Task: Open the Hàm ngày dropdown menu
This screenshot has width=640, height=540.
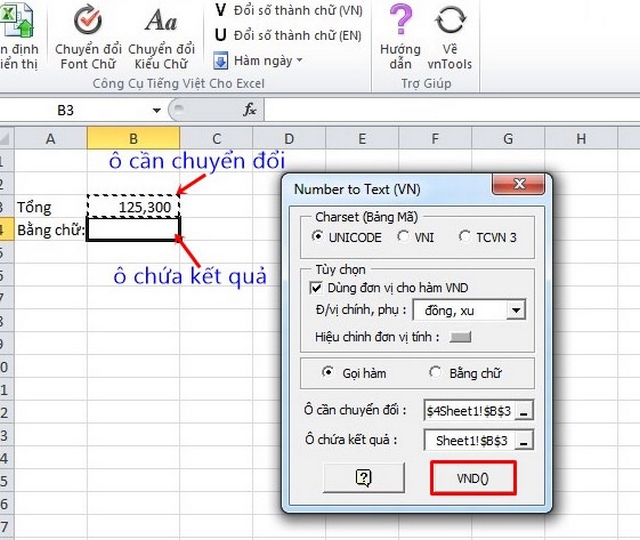Action: [x=258, y=61]
